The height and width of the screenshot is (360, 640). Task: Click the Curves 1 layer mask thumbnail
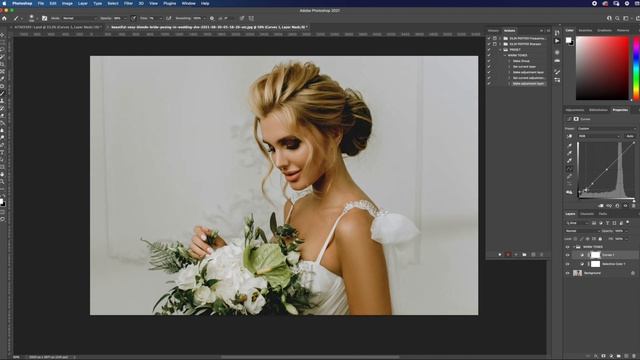pyautogui.click(x=596, y=255)
